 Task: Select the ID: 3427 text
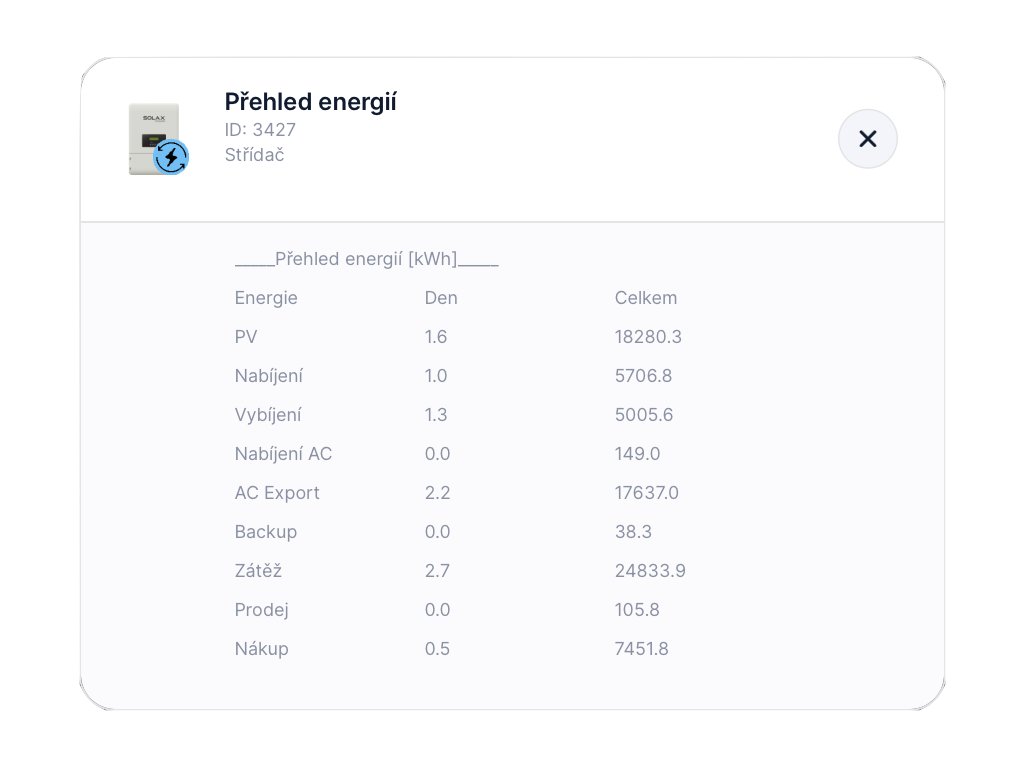coord(260,130)
